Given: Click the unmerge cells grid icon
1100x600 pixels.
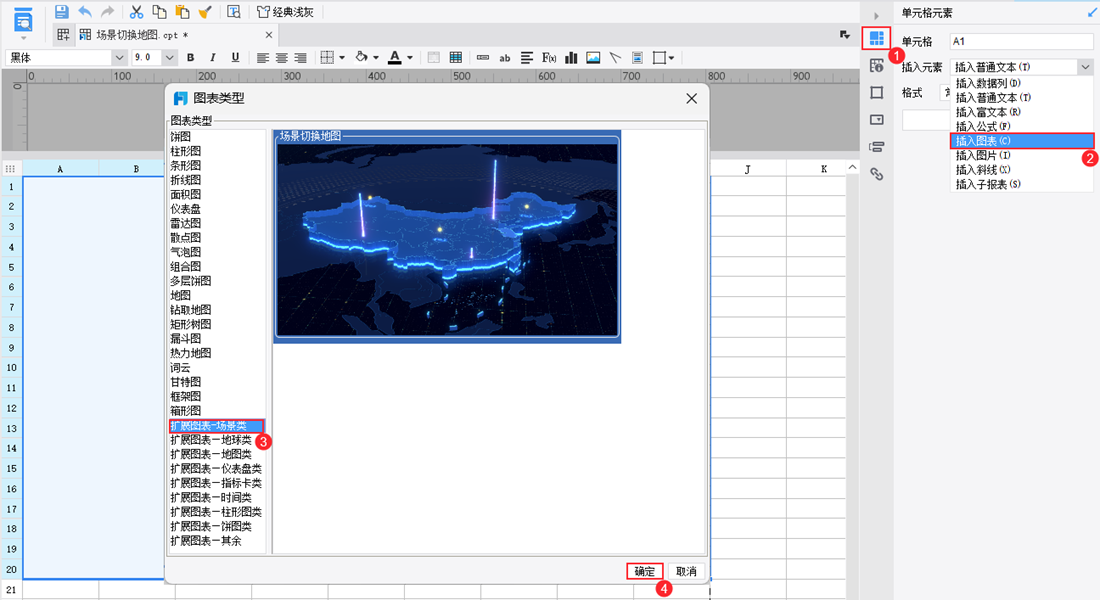Looking at the screenshot, I should 455,58.
